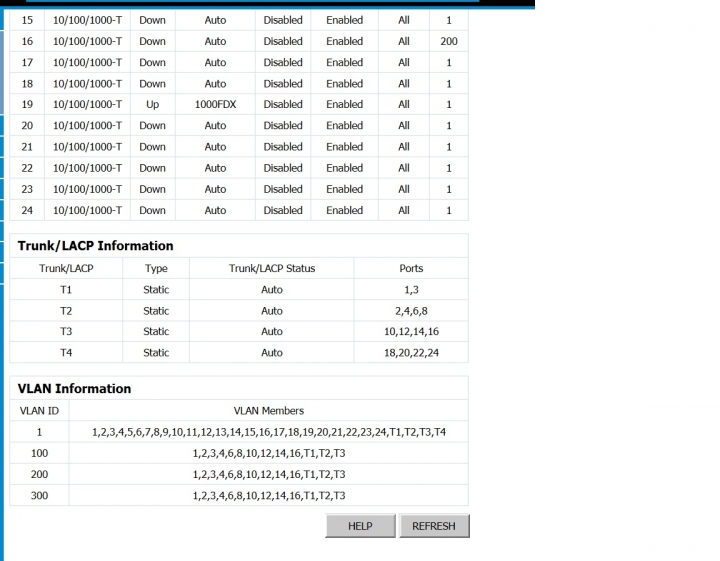This screenshot has width=720, height=561.
Task: Click port number 24 cell
Action: coord(27,210)
